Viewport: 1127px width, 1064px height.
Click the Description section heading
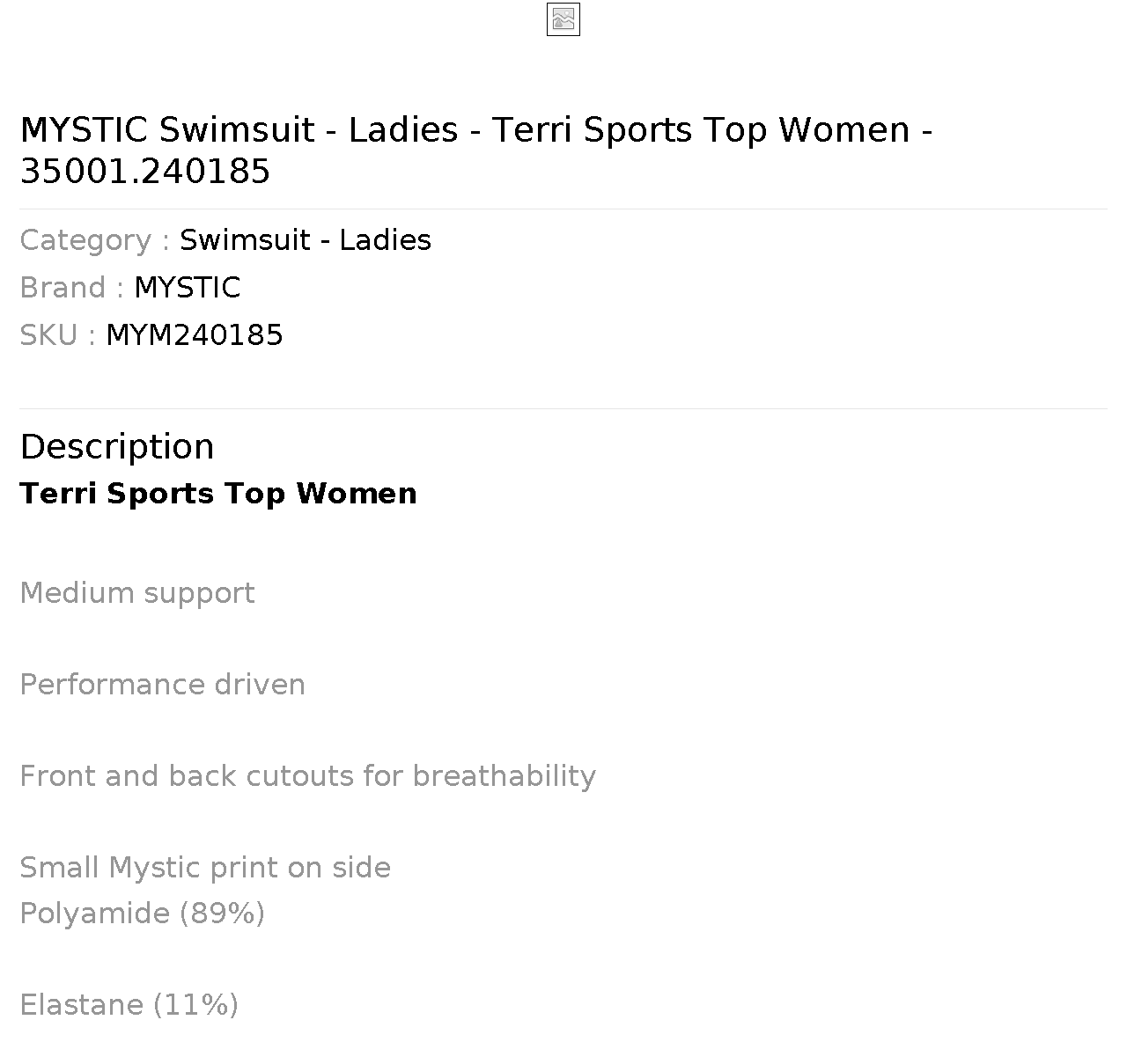[x=117, y=447]
